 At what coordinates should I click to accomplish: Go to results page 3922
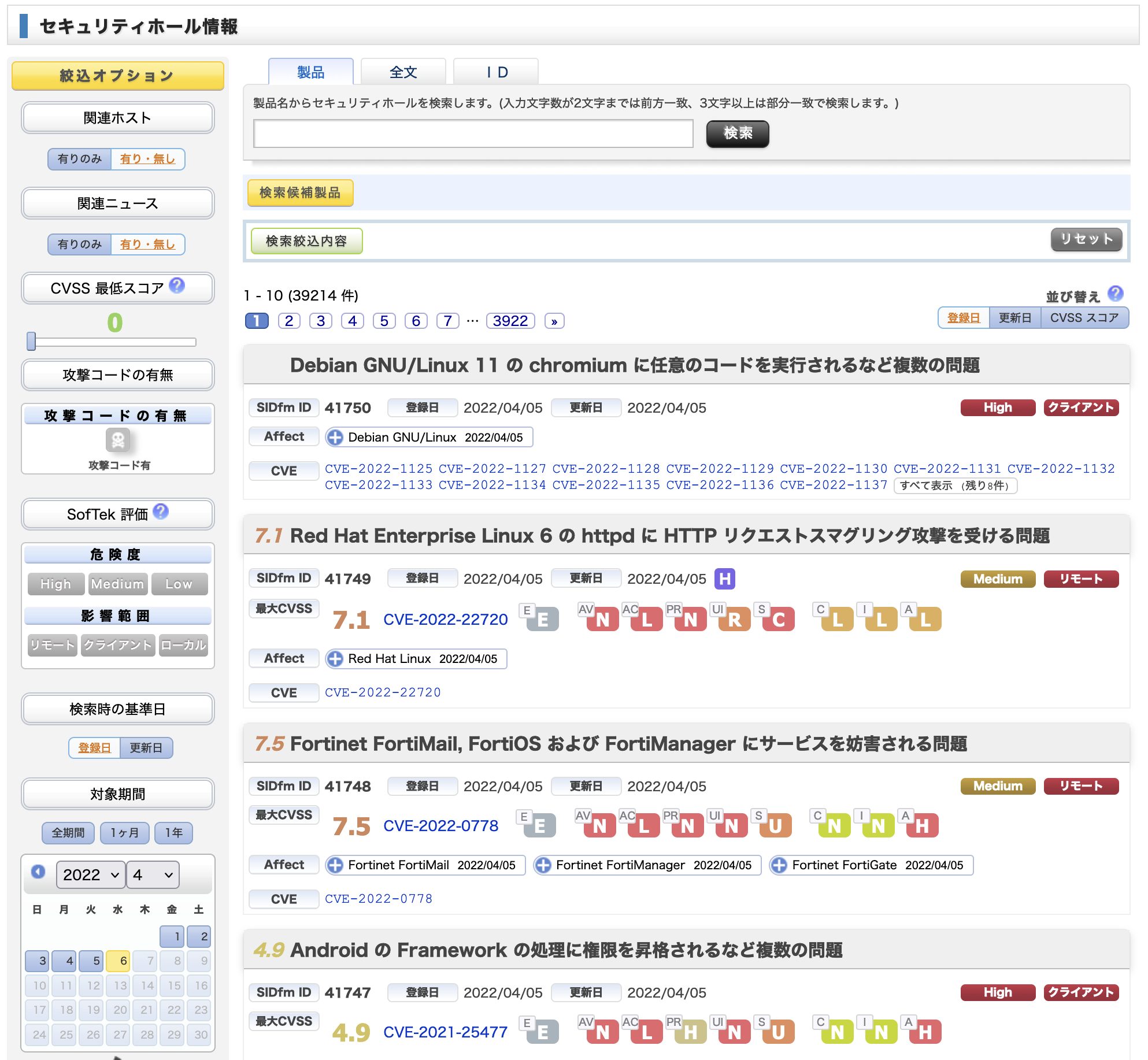(x=510, y=321)
